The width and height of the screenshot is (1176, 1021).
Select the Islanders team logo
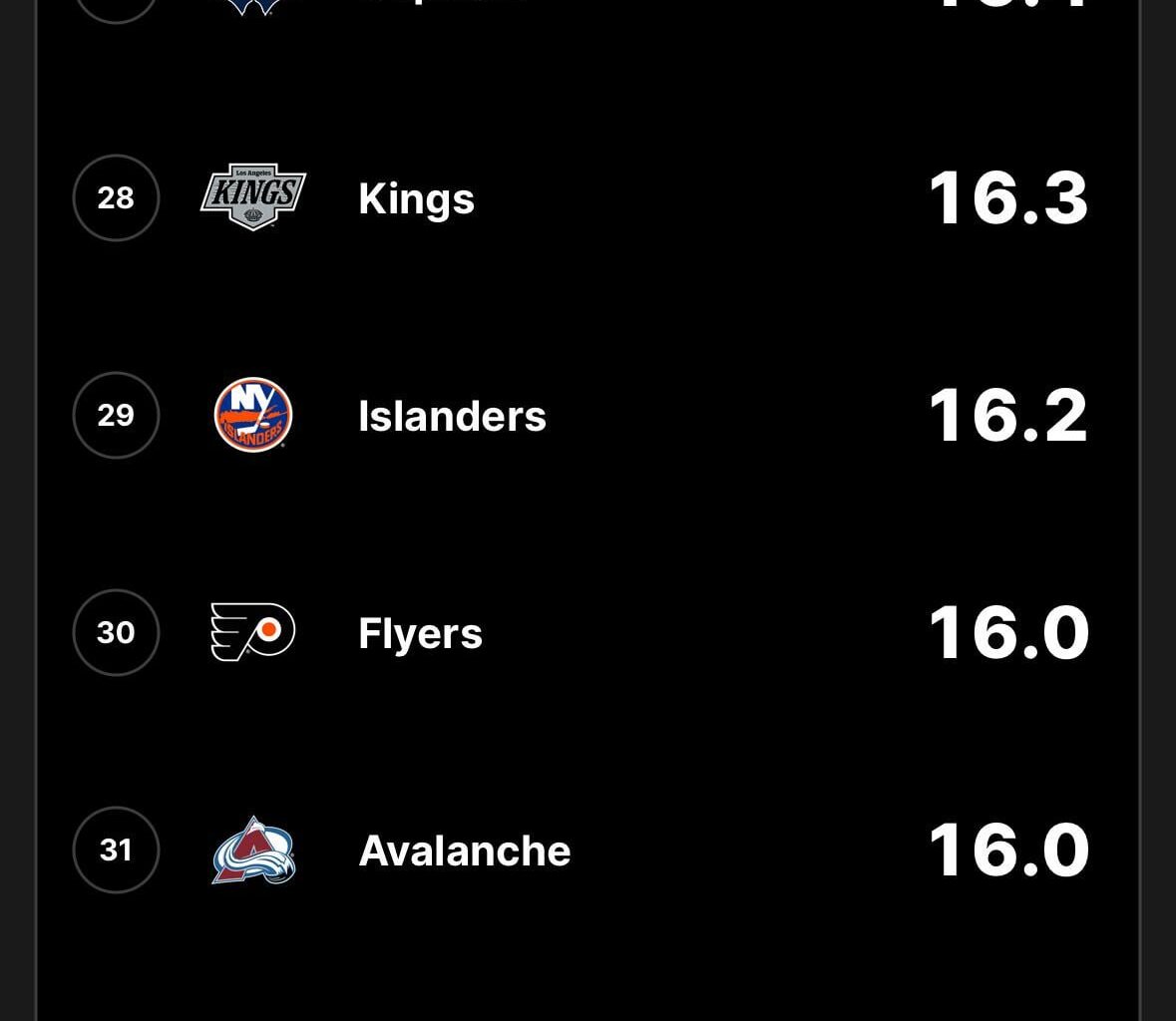click(x=253, y=414)
